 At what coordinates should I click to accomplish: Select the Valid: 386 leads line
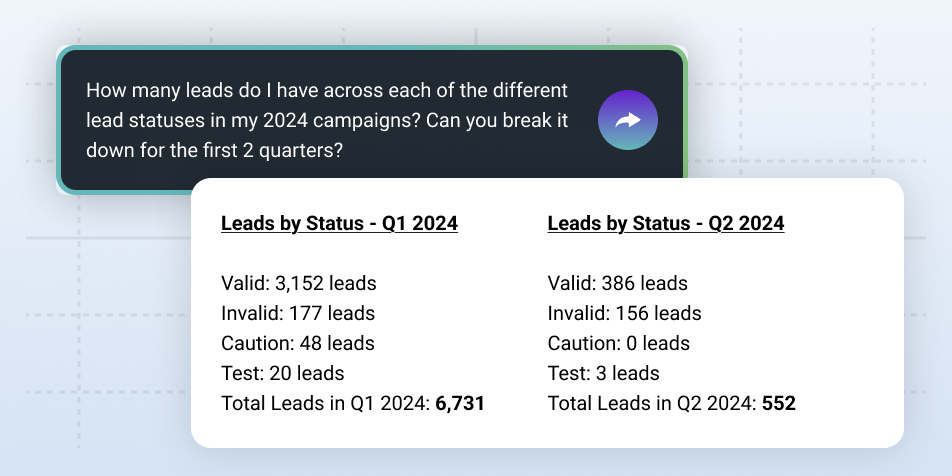pyautogui.click(x=617, y=283)
